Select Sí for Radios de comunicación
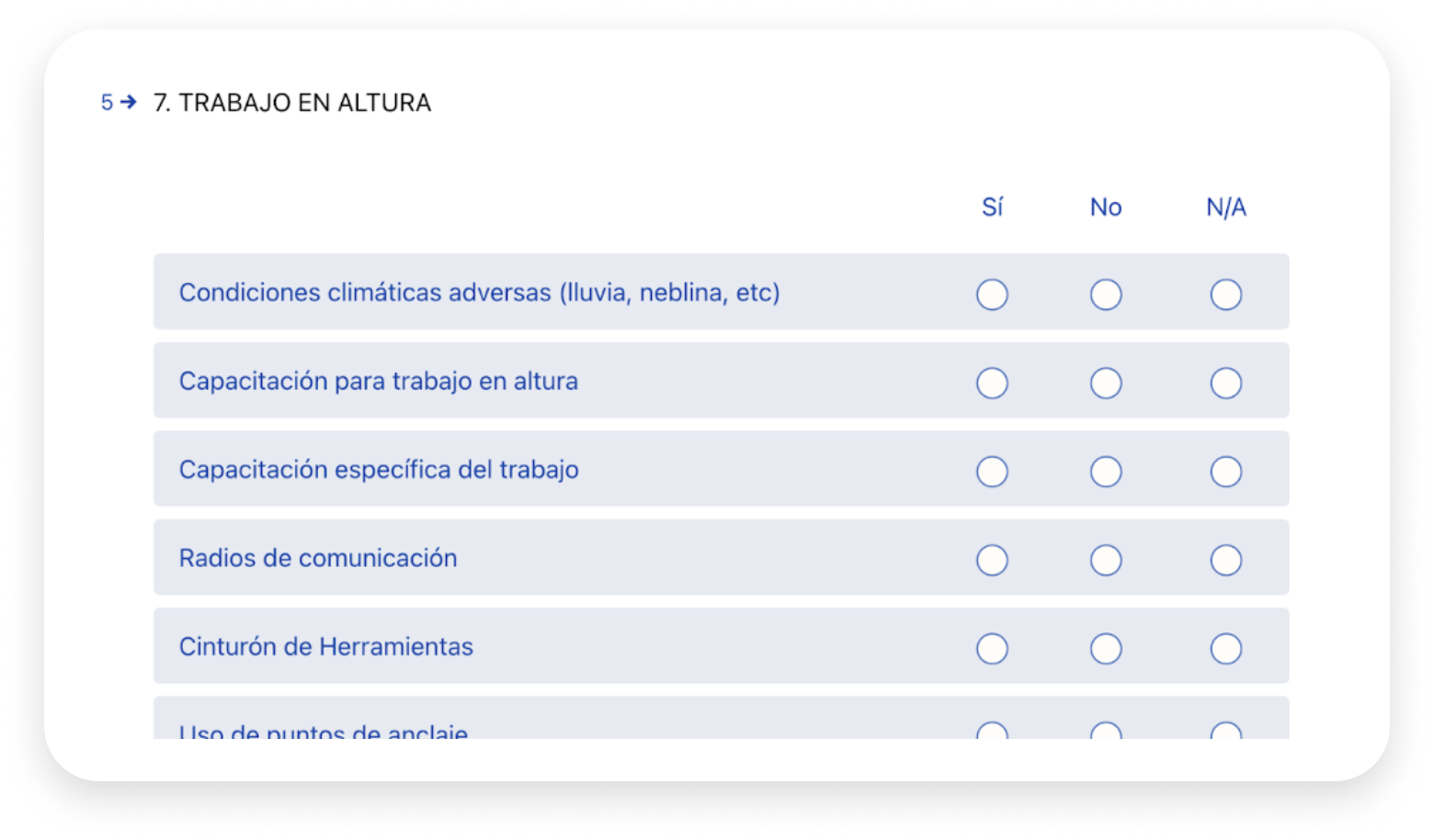1434x840 pixels. pyautogui.click(x=992, y=560)
